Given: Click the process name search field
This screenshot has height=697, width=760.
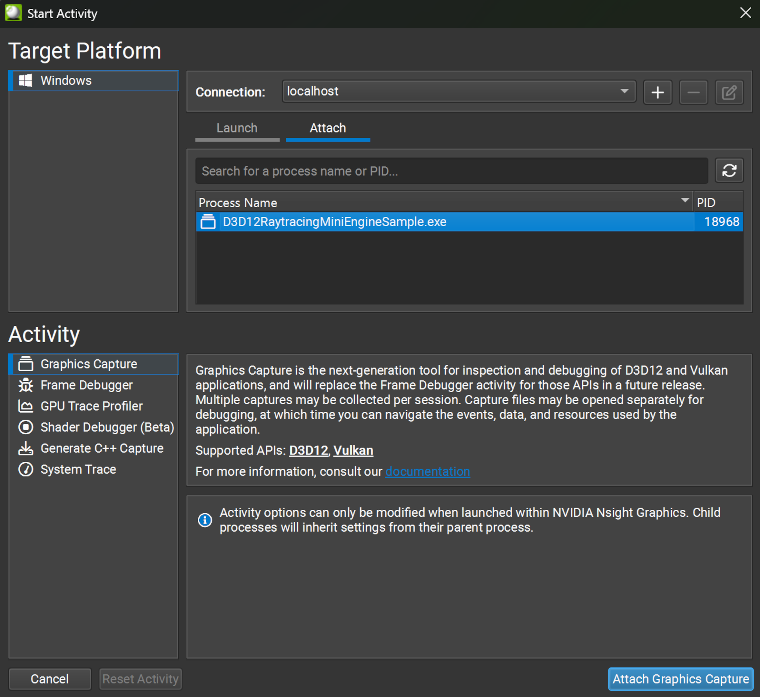Looking at the screenshot, I should coord(450,171).
